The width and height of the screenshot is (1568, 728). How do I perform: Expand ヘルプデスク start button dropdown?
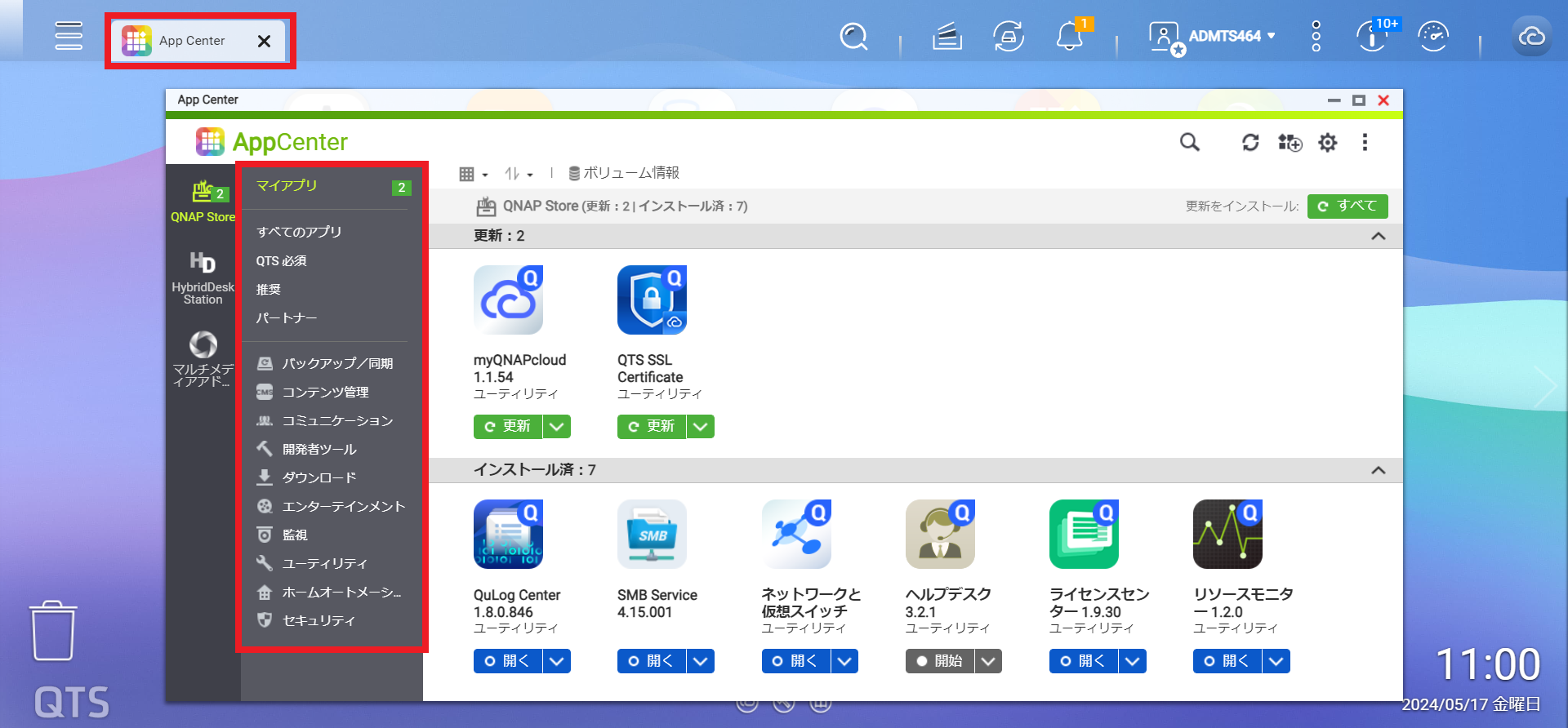click(989, 661)
